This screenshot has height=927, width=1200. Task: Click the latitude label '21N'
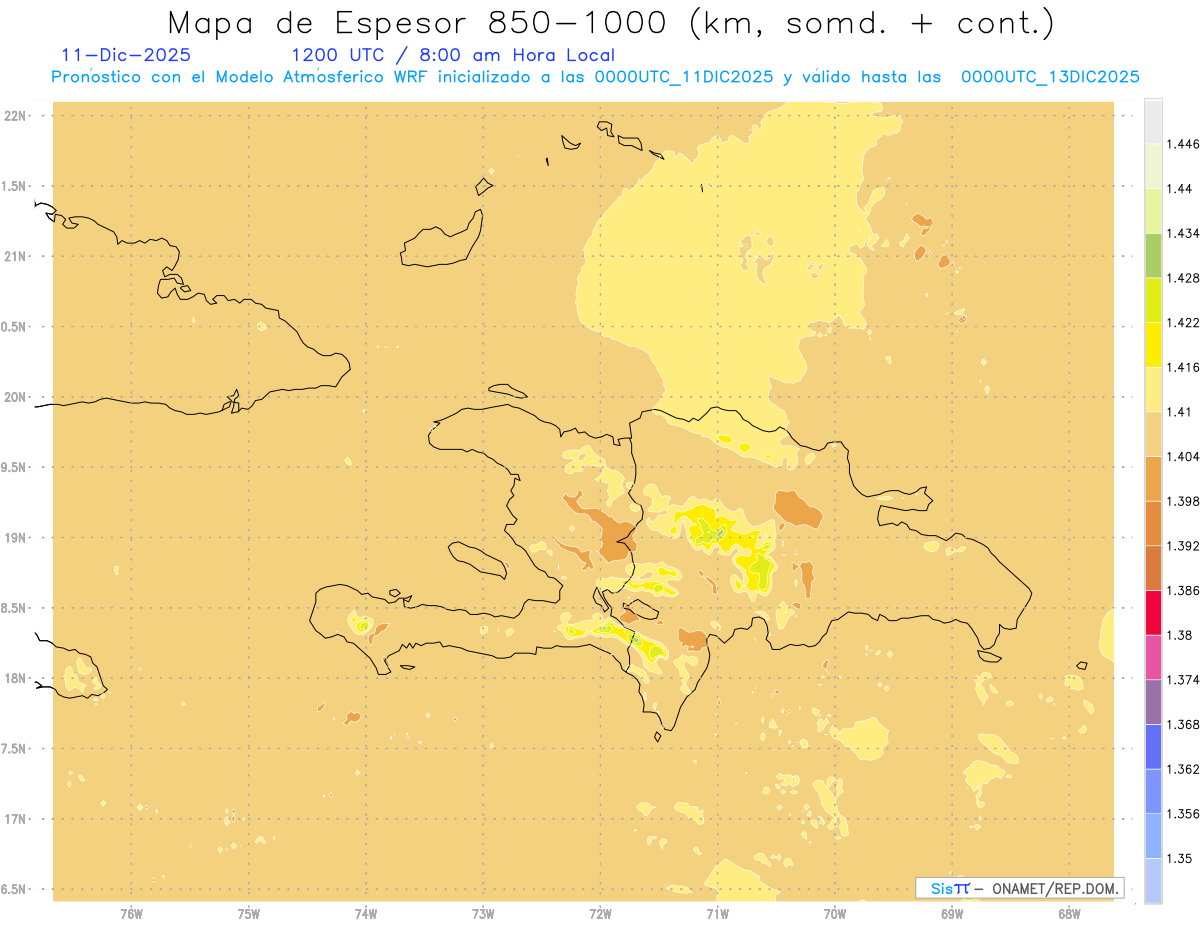click(x=14, y=256)
